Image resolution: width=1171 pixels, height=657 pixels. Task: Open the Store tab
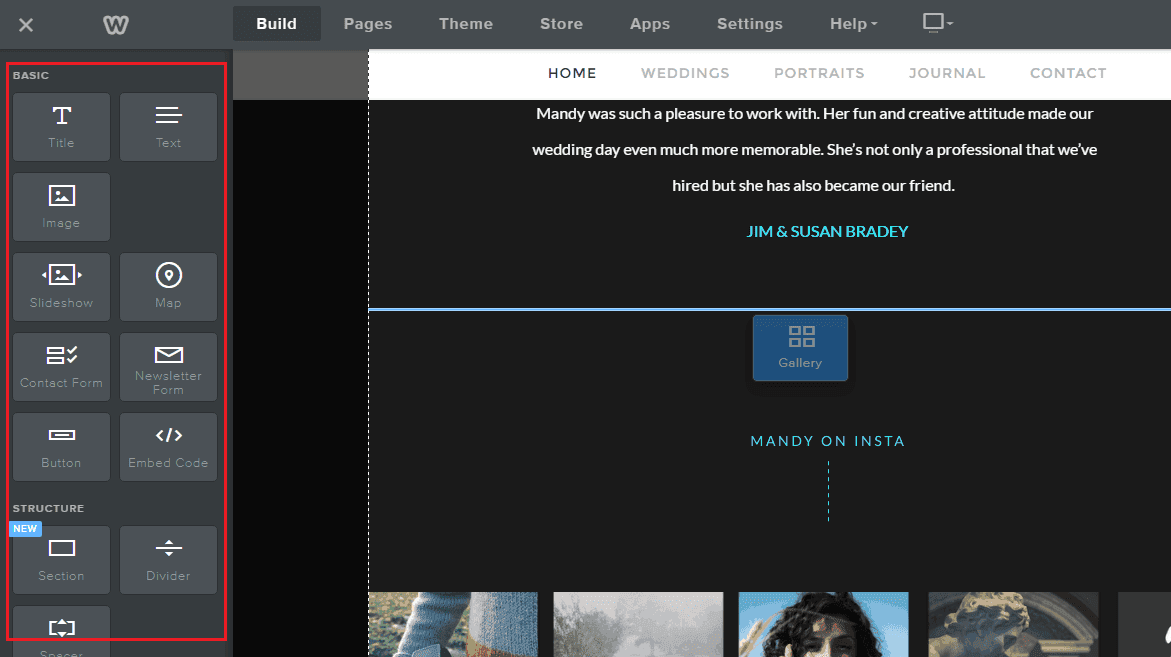(x=562, y=24)
